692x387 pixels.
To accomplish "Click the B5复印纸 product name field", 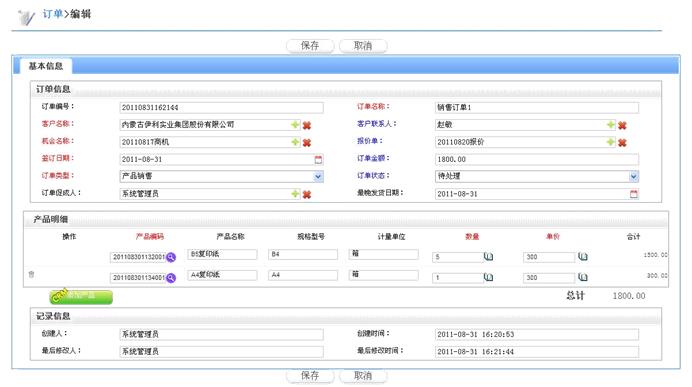I will [x=222, y=254].
